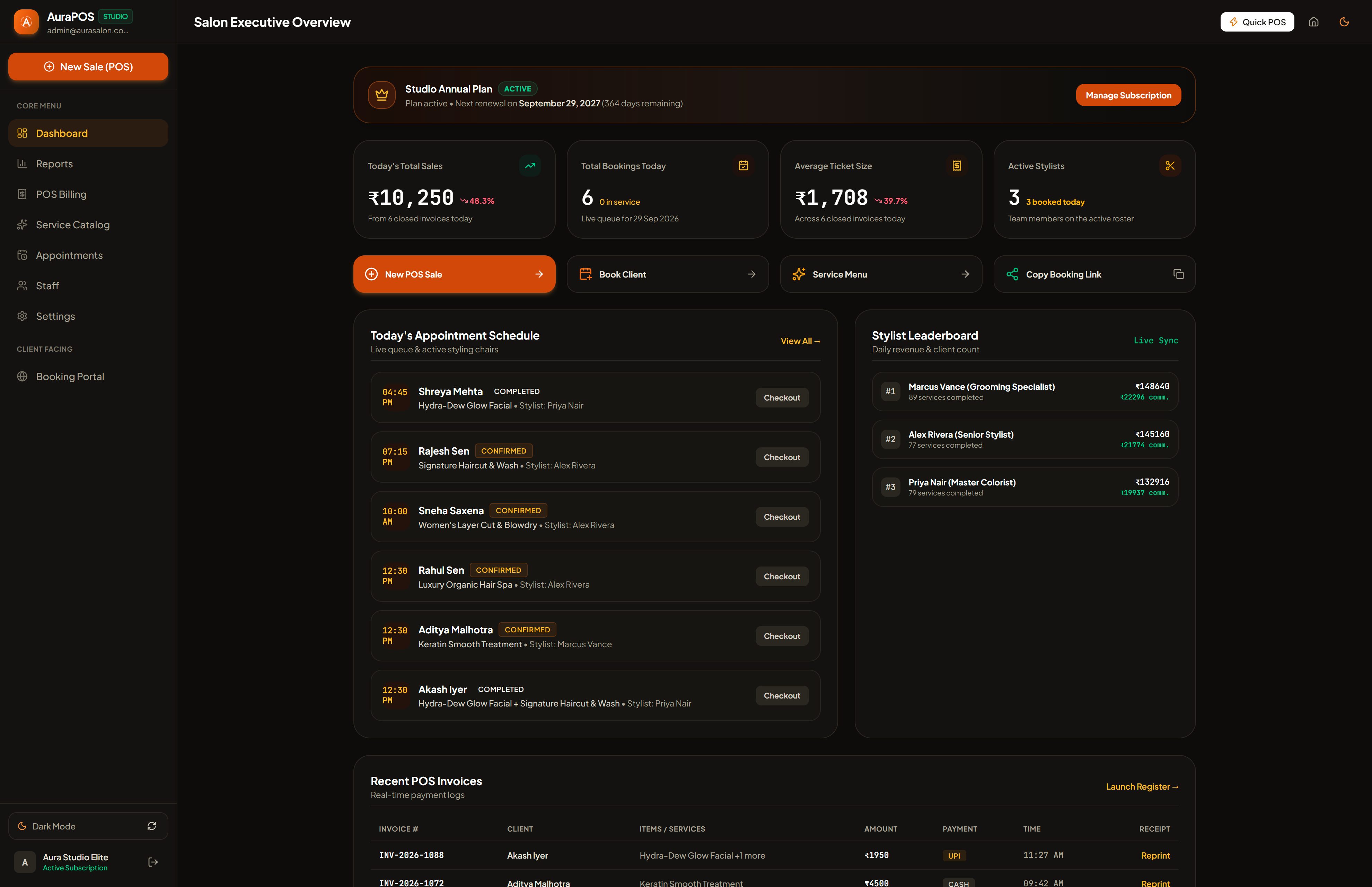Checkout Rajesh Sen's appointment
Screen dimensions: 1372x887
point(782,457)
